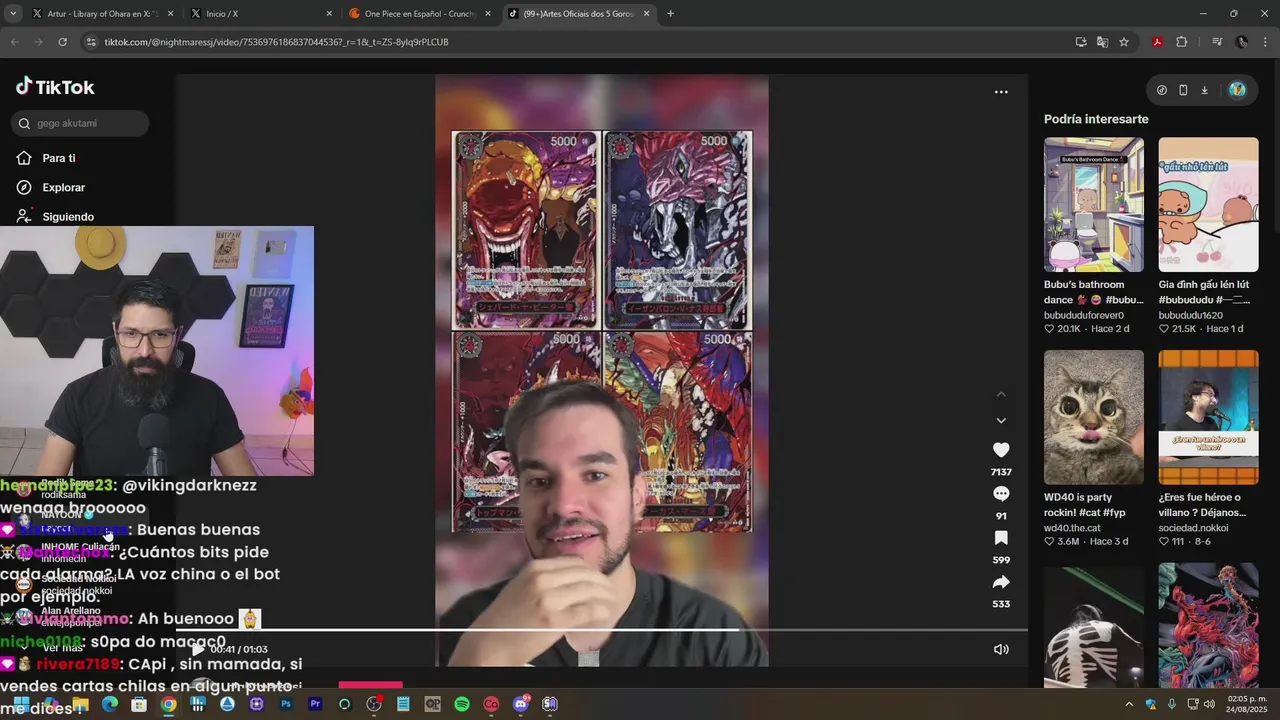Open the tab search dropdown
The width and height of the screenshot is (1280, 720).
coord(12,14)
